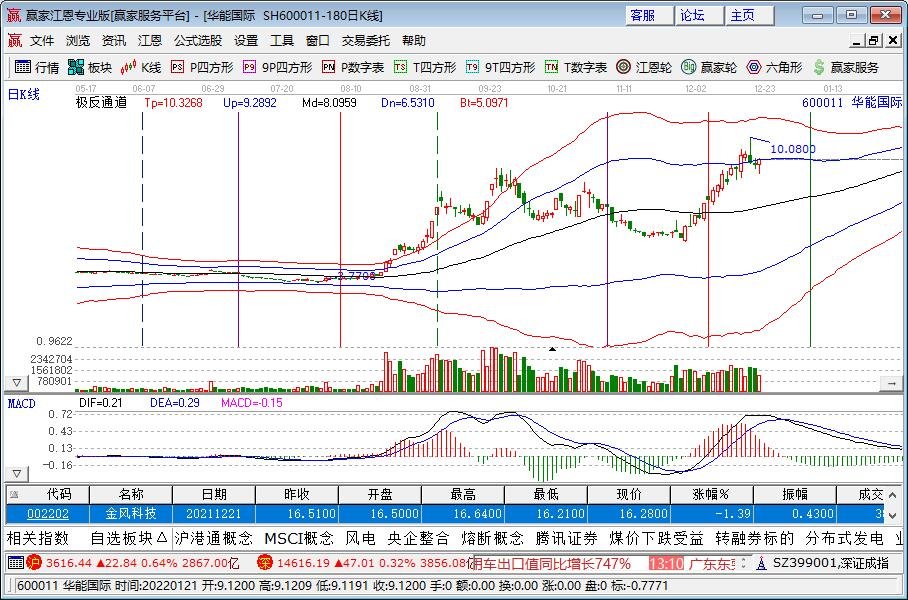Image resolution: width=908 pixels, height=600 pixels.
Task: Switch to K线 candlestick chart
Action: click(141, 68)
